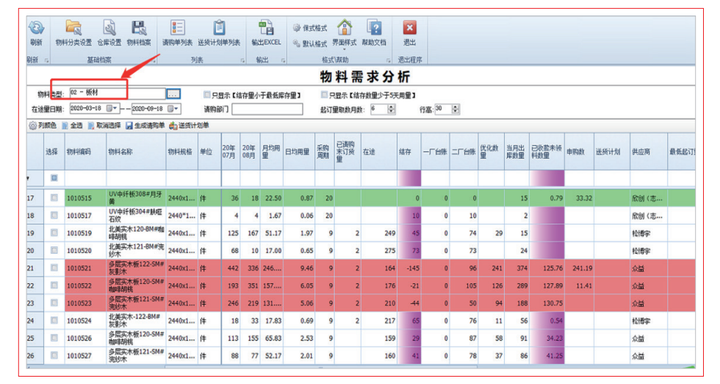Open the 送货计划单列表 delivery plan list

tap(219, 33)
